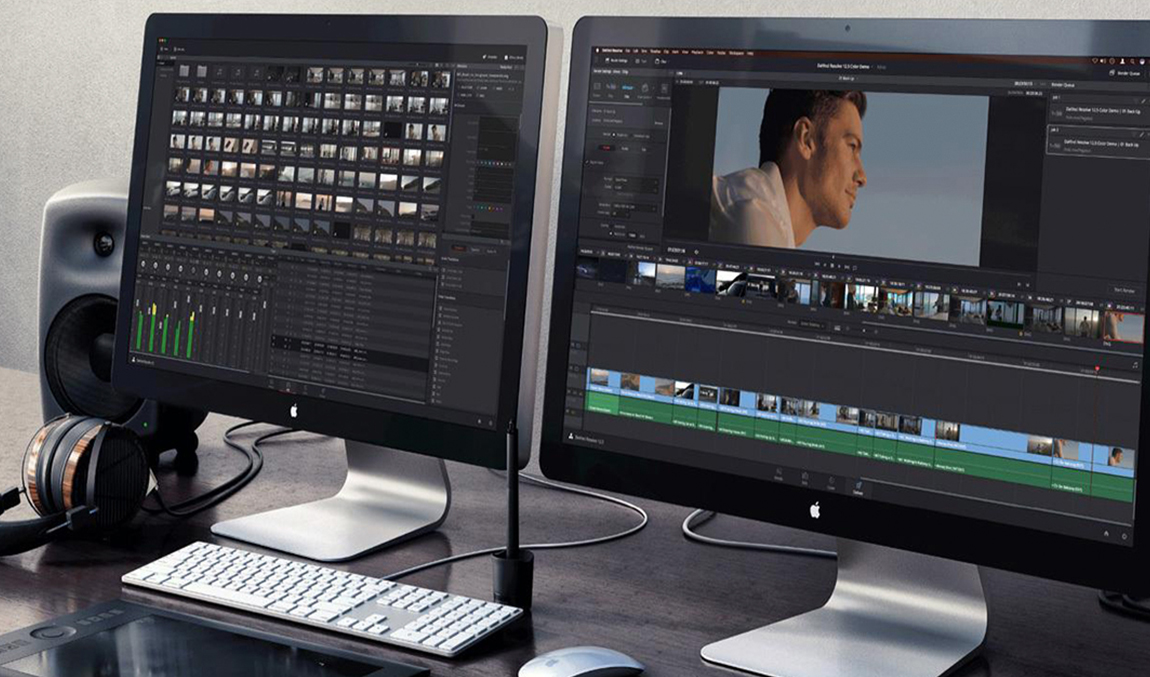Toggle the Render Queue button at top right
Screen dimensions: 1150x677
coord(1125,73)
